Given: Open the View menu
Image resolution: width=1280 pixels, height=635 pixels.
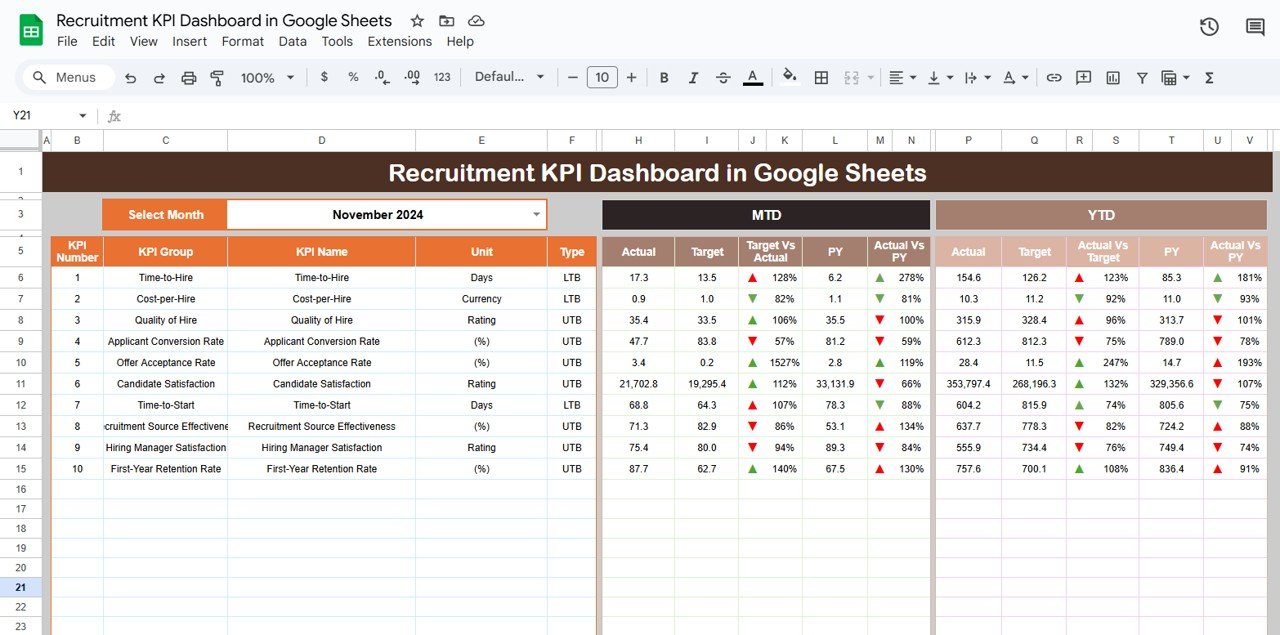Looking at the screenshot, I should (x=143, y=41).
